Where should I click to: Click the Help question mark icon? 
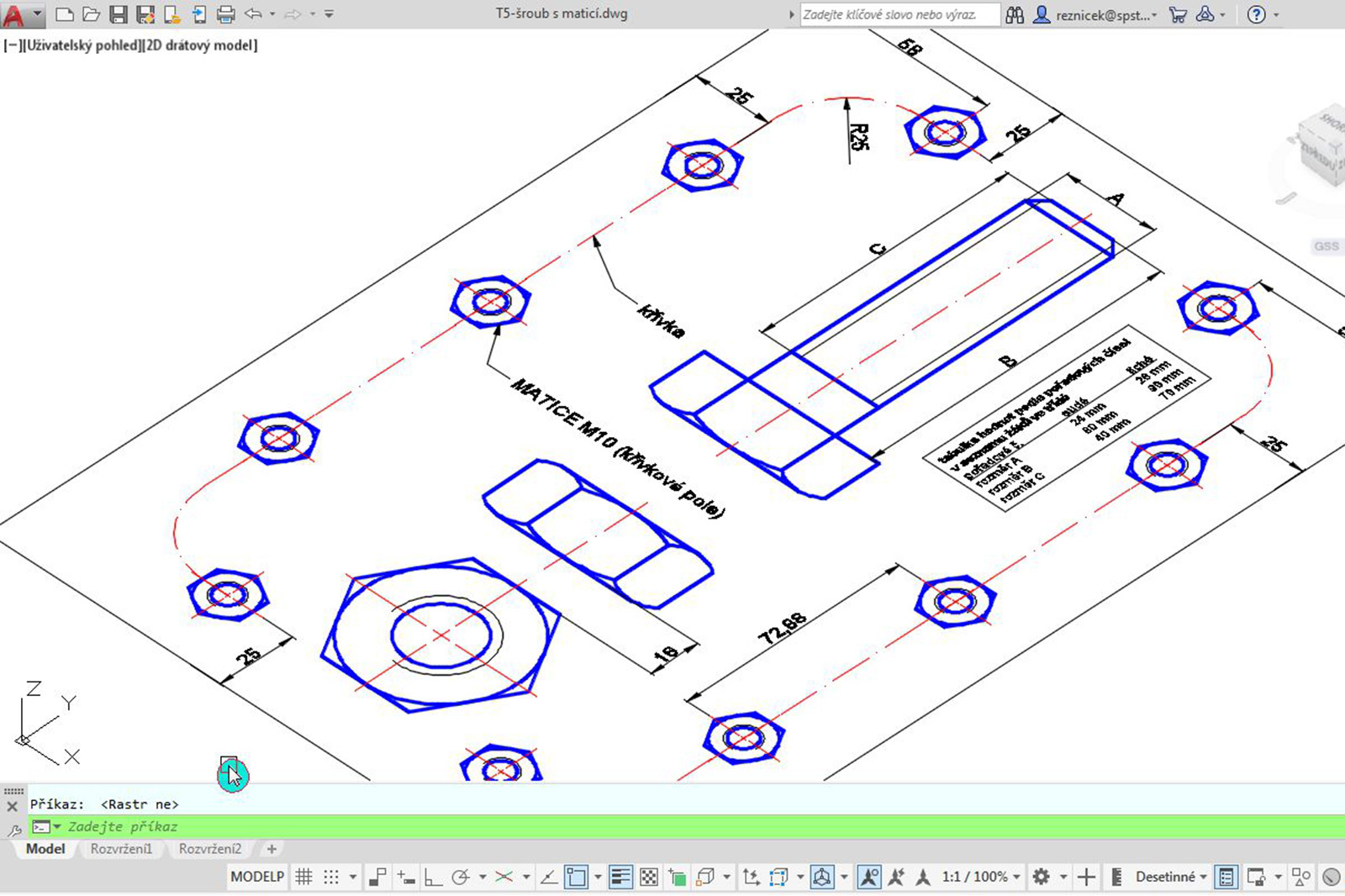point(1256,14)
